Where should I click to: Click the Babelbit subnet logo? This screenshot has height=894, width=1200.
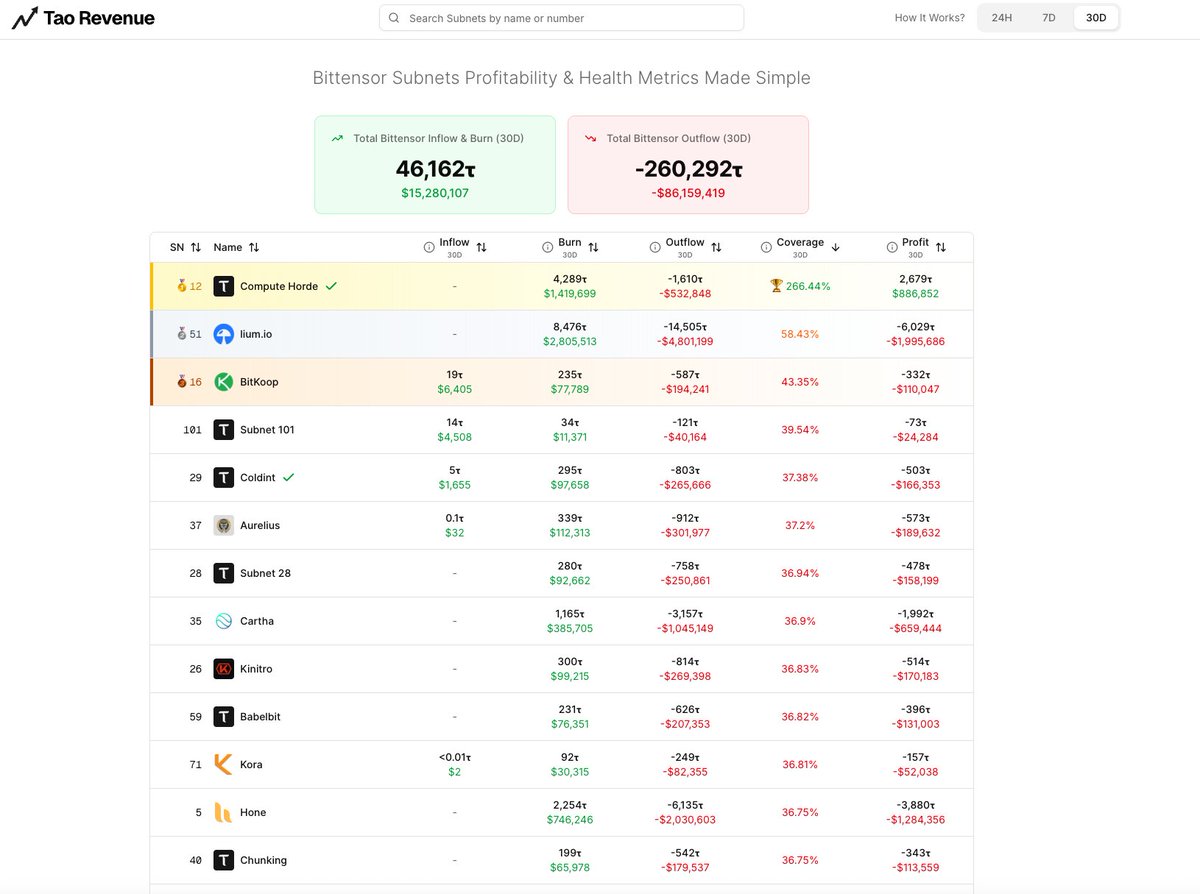(x=224, y=717)
